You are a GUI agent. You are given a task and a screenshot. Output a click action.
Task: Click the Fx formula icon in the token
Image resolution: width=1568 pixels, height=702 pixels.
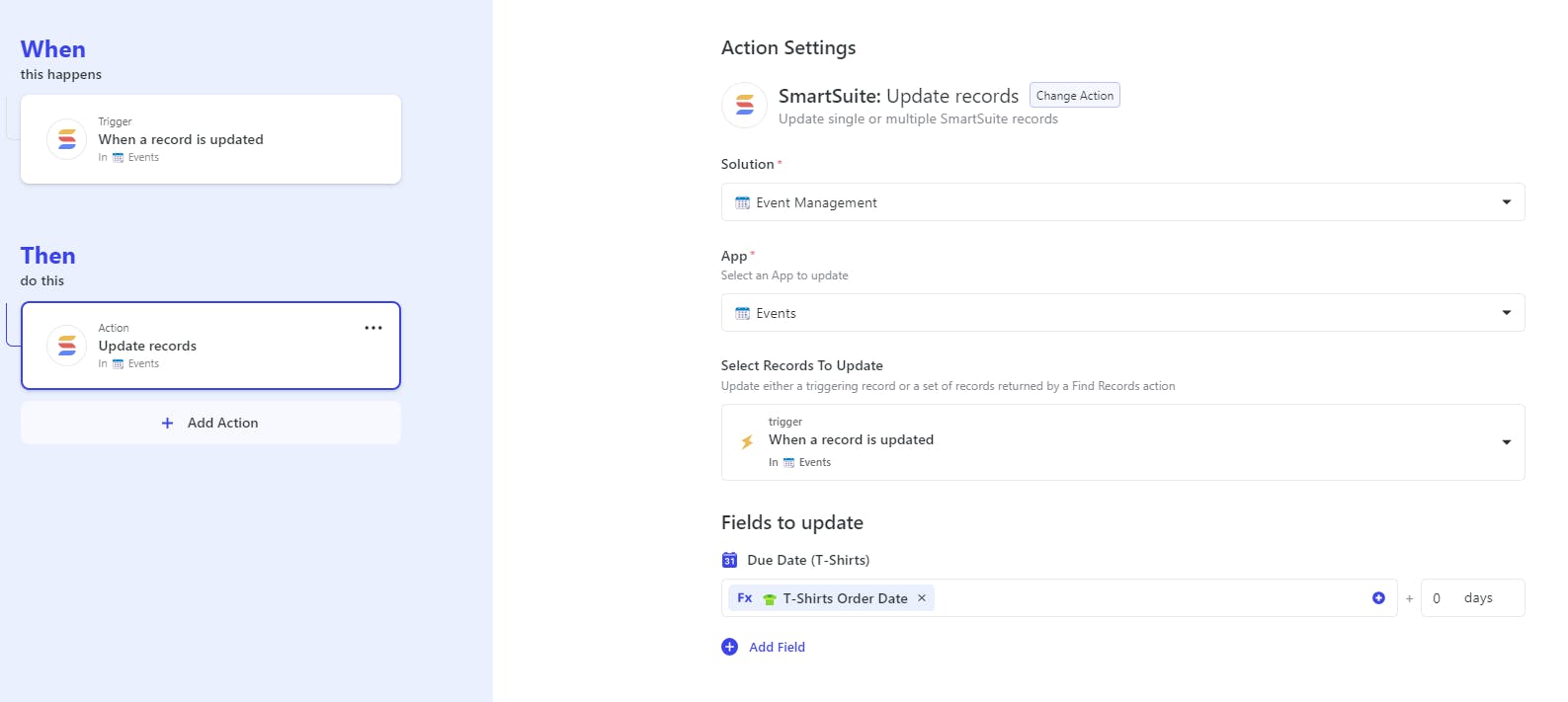[x=745, y=598]
